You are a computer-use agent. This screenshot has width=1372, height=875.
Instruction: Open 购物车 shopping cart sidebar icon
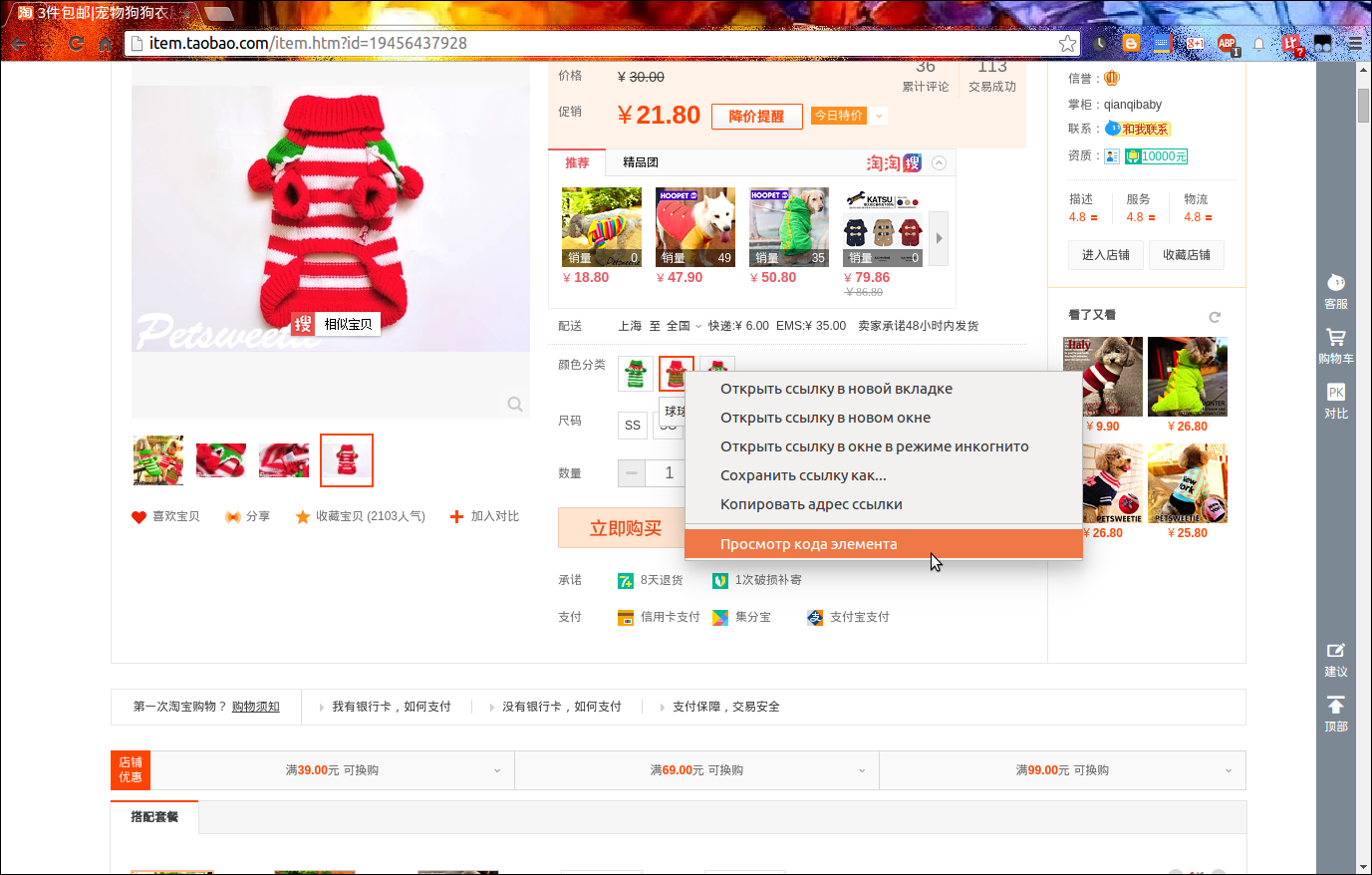[x=1336, y=346]
